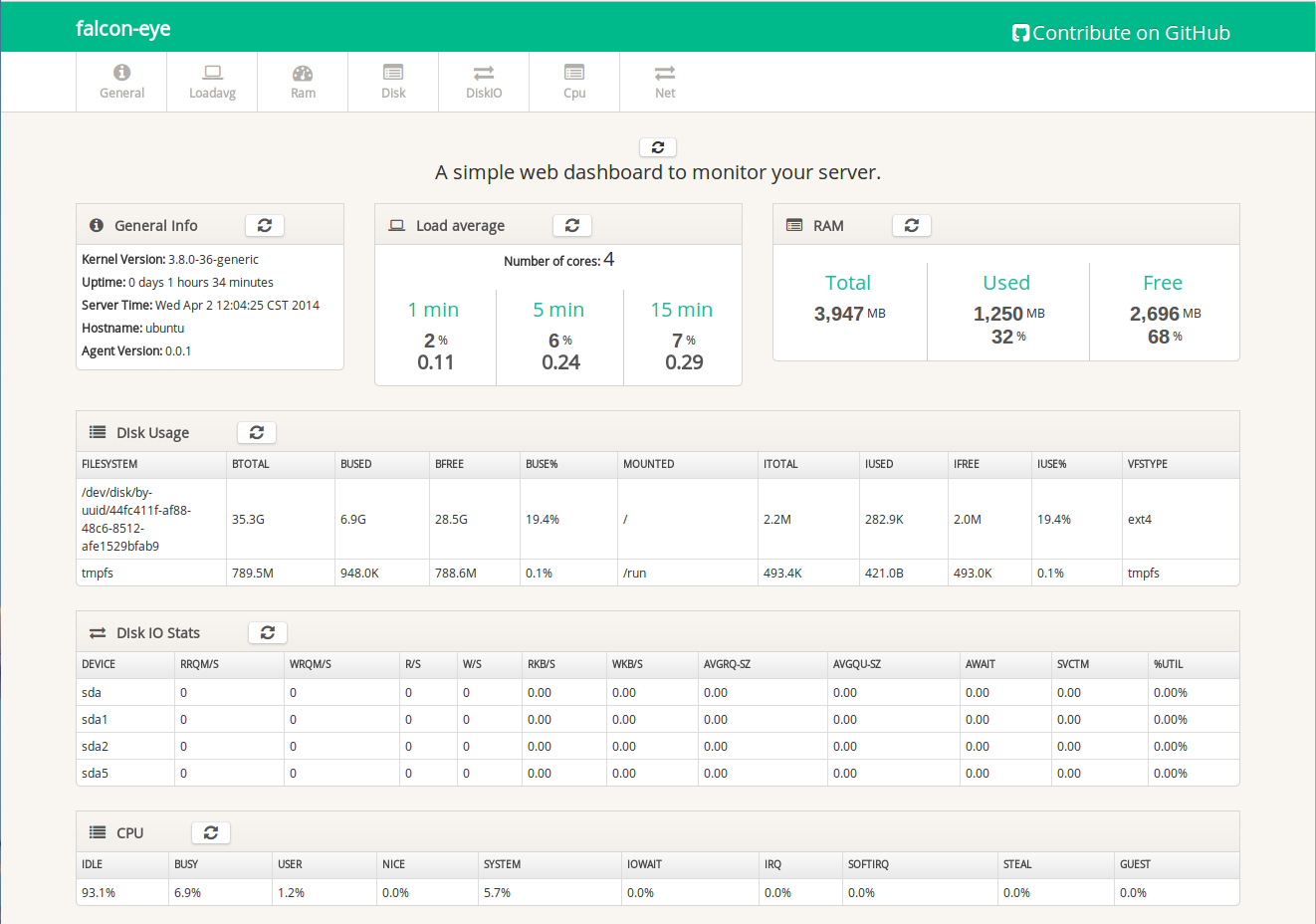Click the tmpfs filesystem row name
1316x924 pixels.
[x=98, y=574]
